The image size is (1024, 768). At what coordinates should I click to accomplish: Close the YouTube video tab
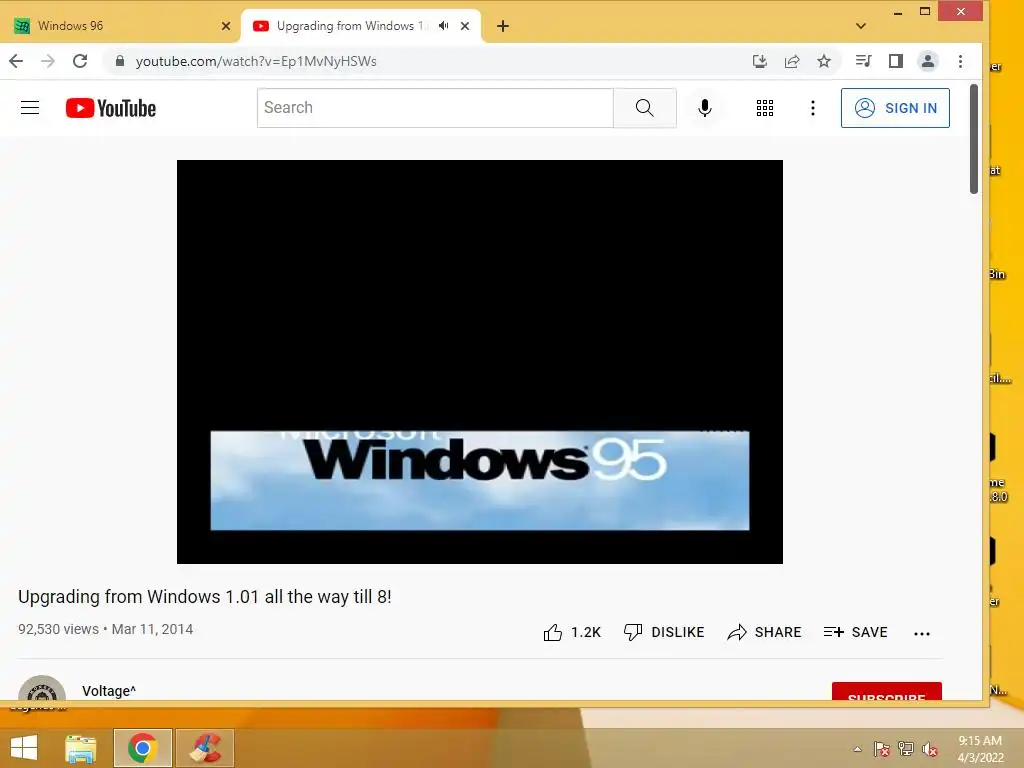(465, 26)
